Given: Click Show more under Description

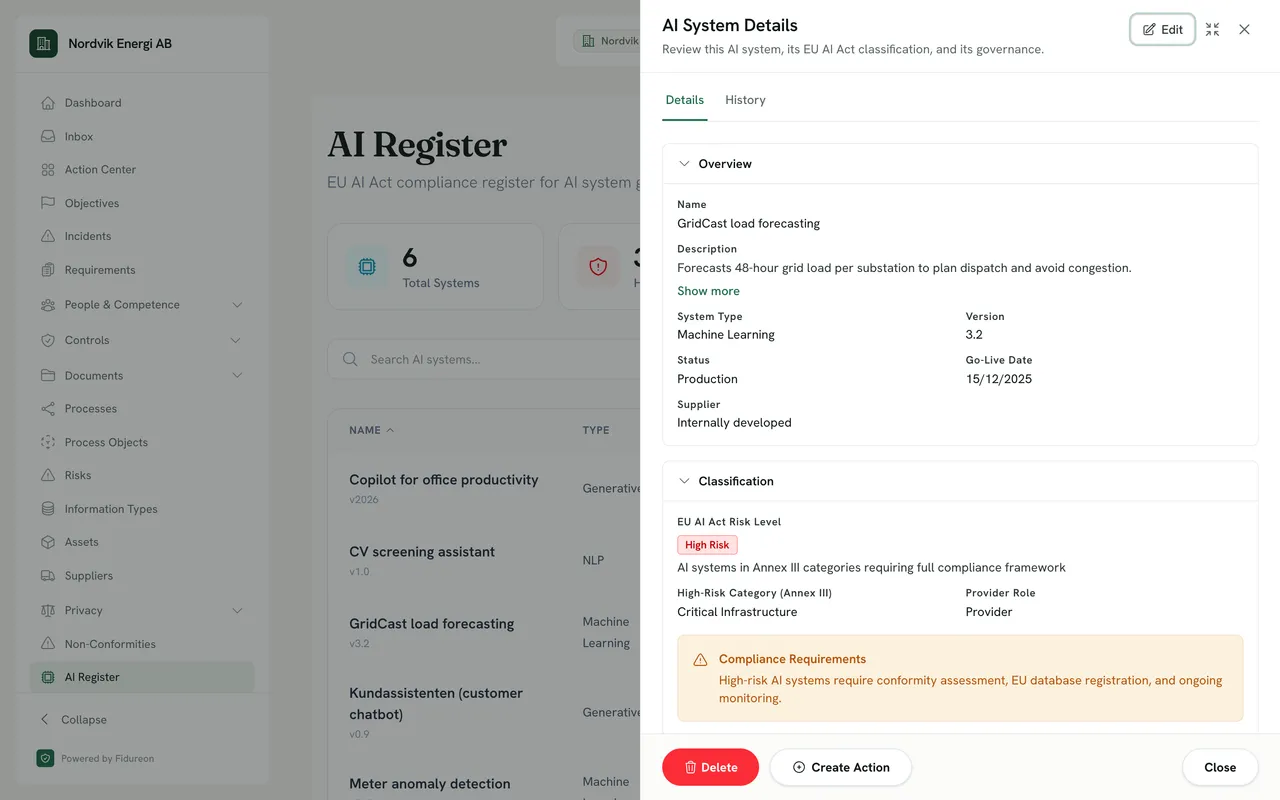Looking at the screenshot, I should coord(708,291).
